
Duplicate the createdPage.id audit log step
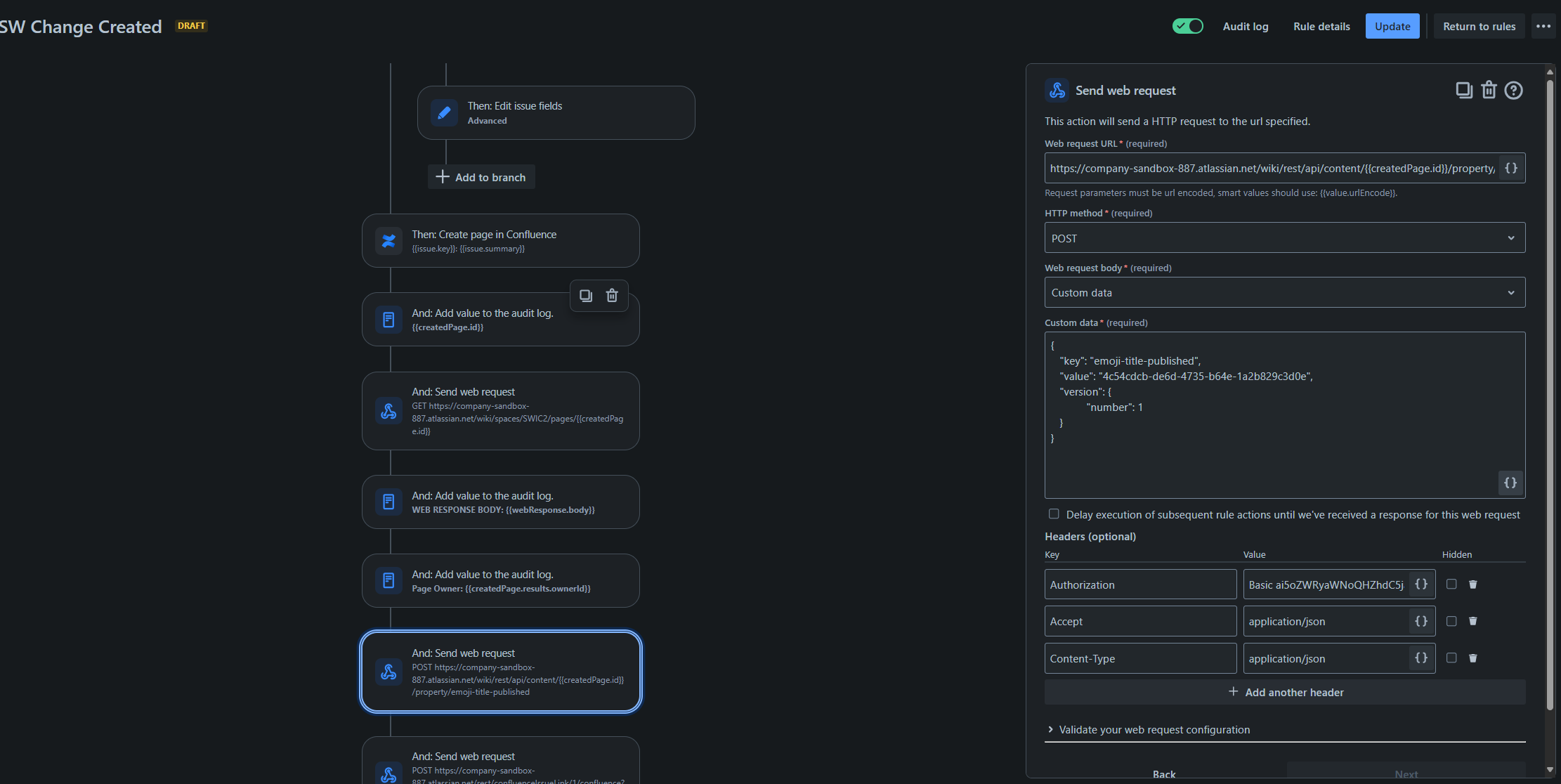pos(586,296)
